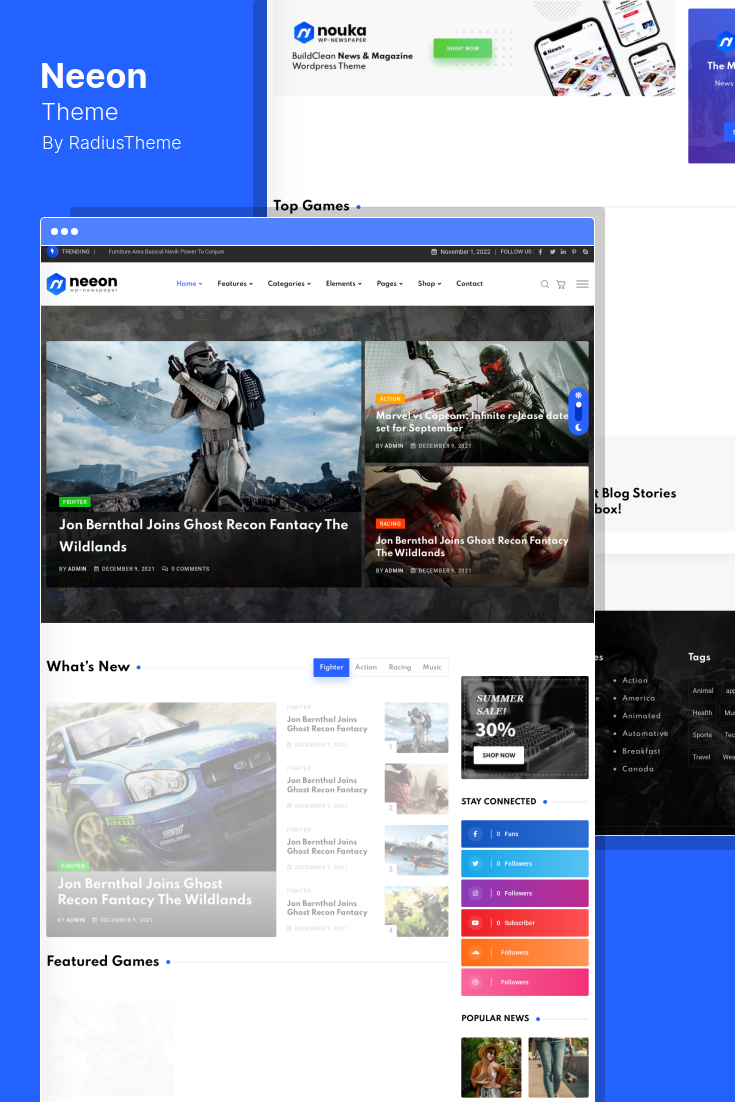The height and width of the screenshot is (1102, 735).
Task: Click the Pinterest icon in the top bar
Action: (x=574, y=252)
